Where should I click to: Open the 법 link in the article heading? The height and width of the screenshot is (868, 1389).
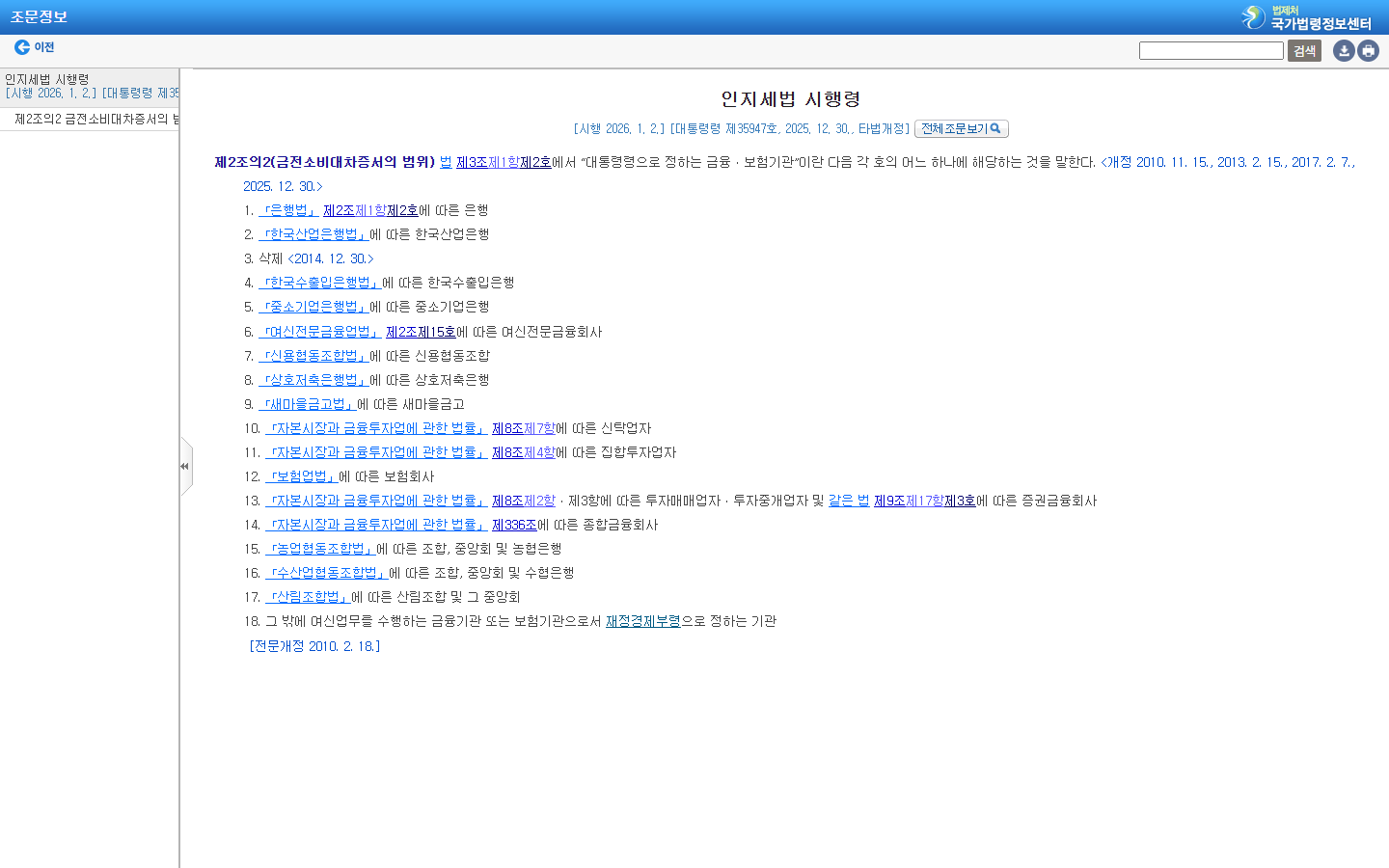click(446, 162)
